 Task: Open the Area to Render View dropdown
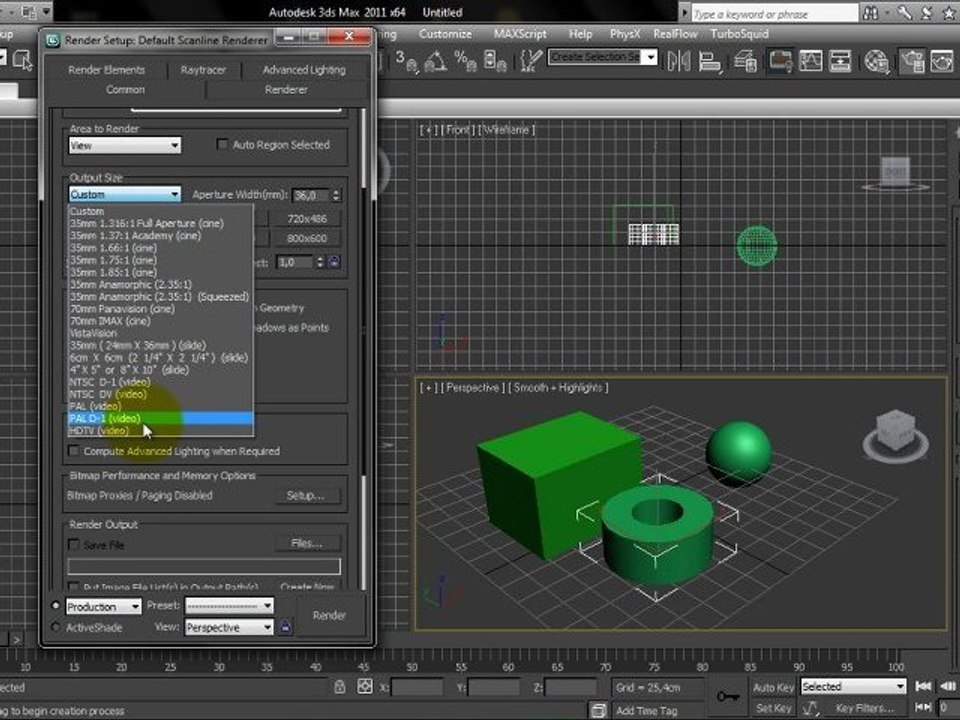coord(125,146)
